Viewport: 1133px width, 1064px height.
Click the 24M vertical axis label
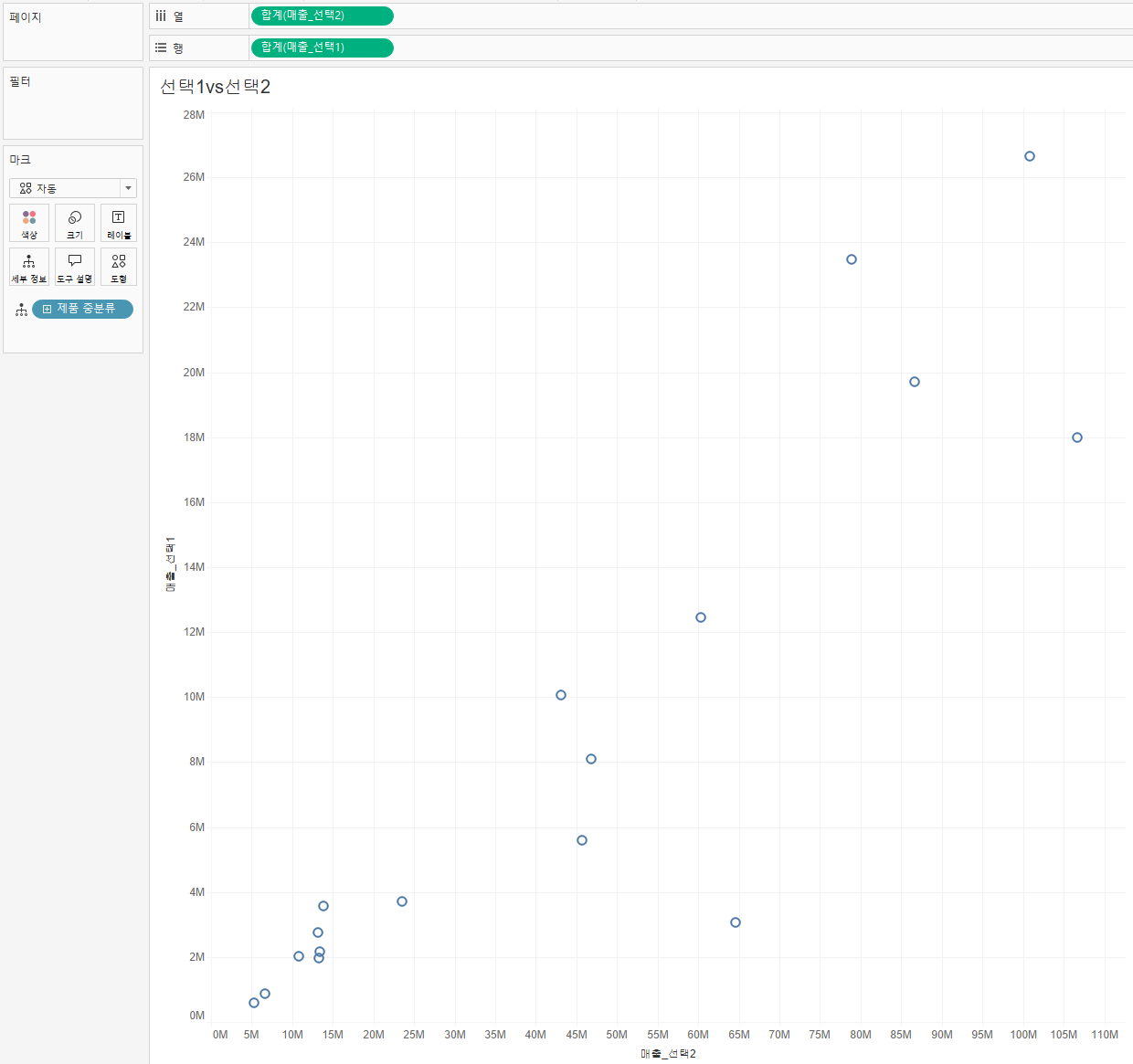194,242
